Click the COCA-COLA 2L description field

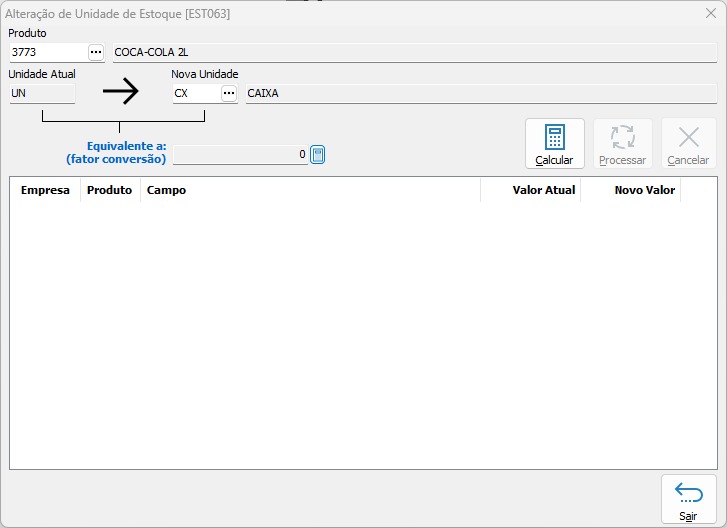[x=414, y=52]
